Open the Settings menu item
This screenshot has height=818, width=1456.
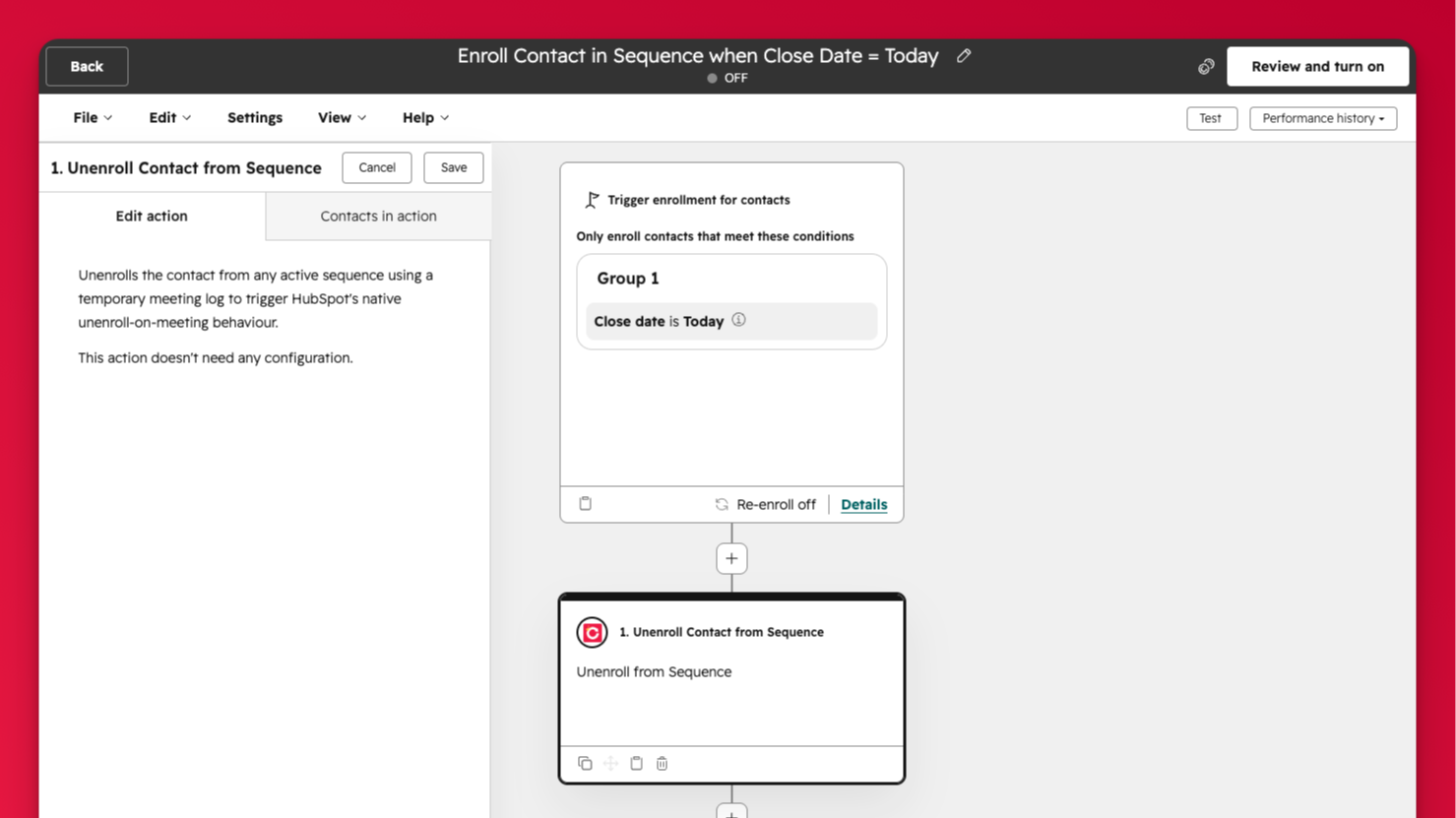[255, 117]
